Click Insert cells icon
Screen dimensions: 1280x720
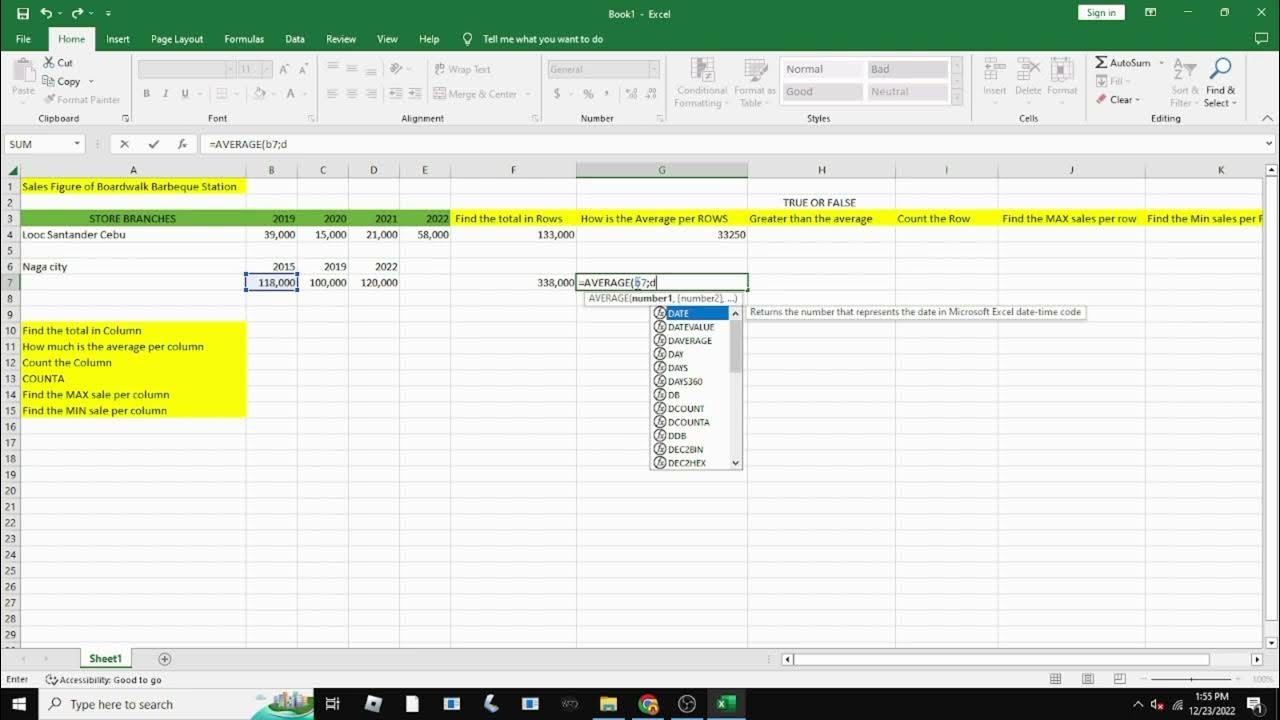pyautogui.click(x=994, y=69)
